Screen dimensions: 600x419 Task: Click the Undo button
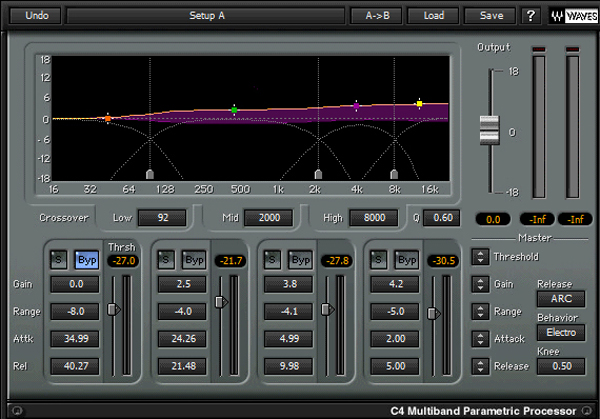pos(36,16)
